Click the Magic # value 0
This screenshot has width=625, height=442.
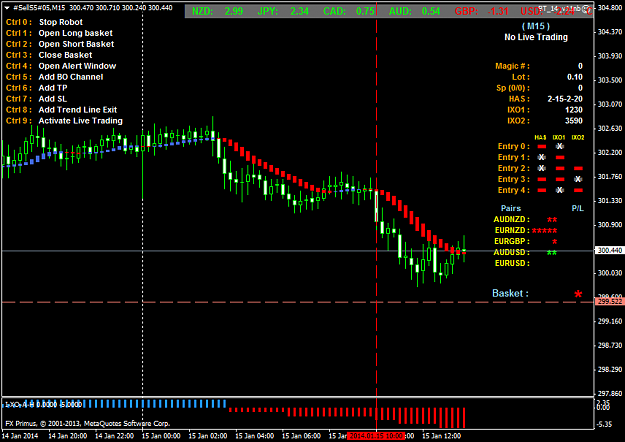[x=580, y=66]
